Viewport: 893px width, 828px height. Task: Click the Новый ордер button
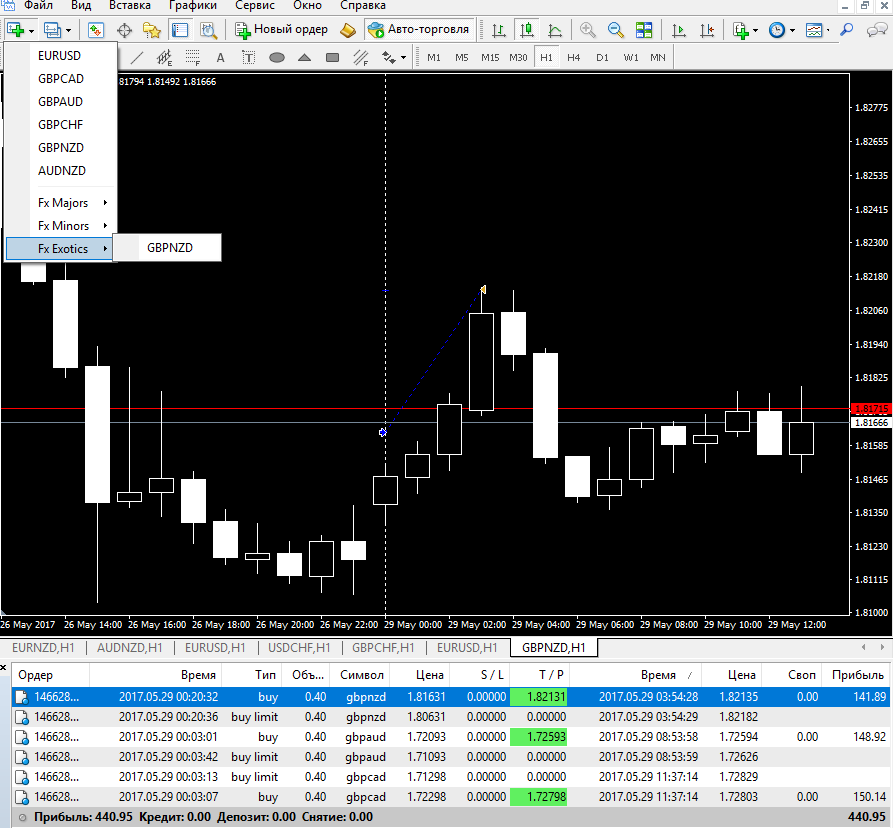281,30
